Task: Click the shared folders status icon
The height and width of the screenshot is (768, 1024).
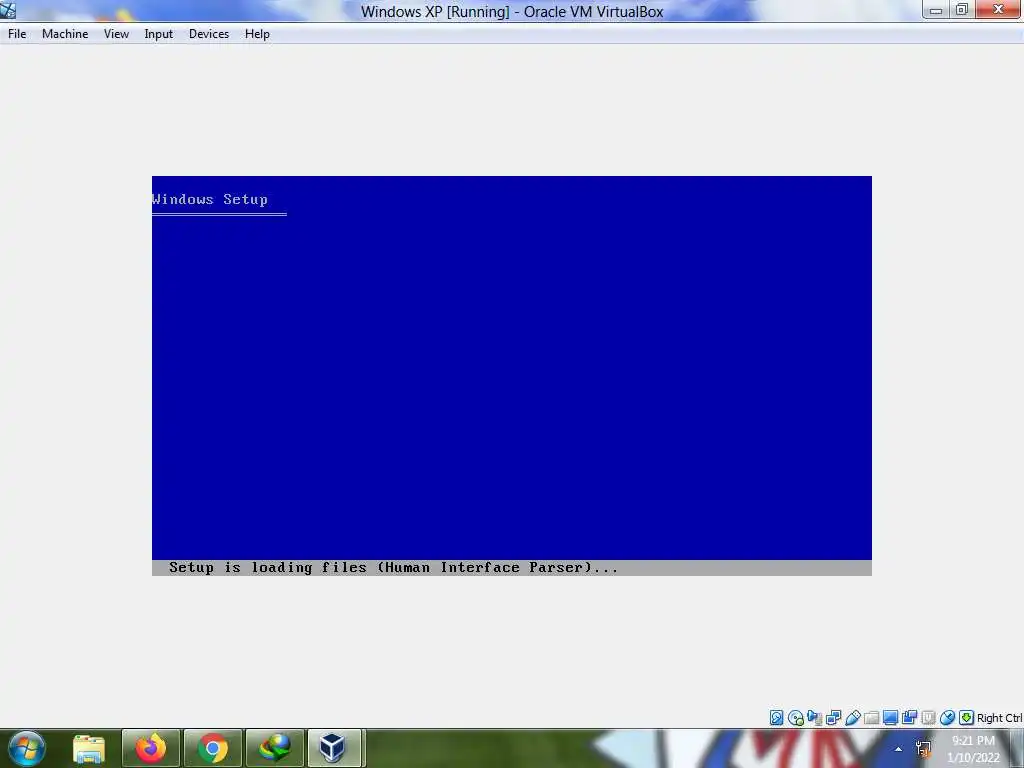Action: [871, 718]
